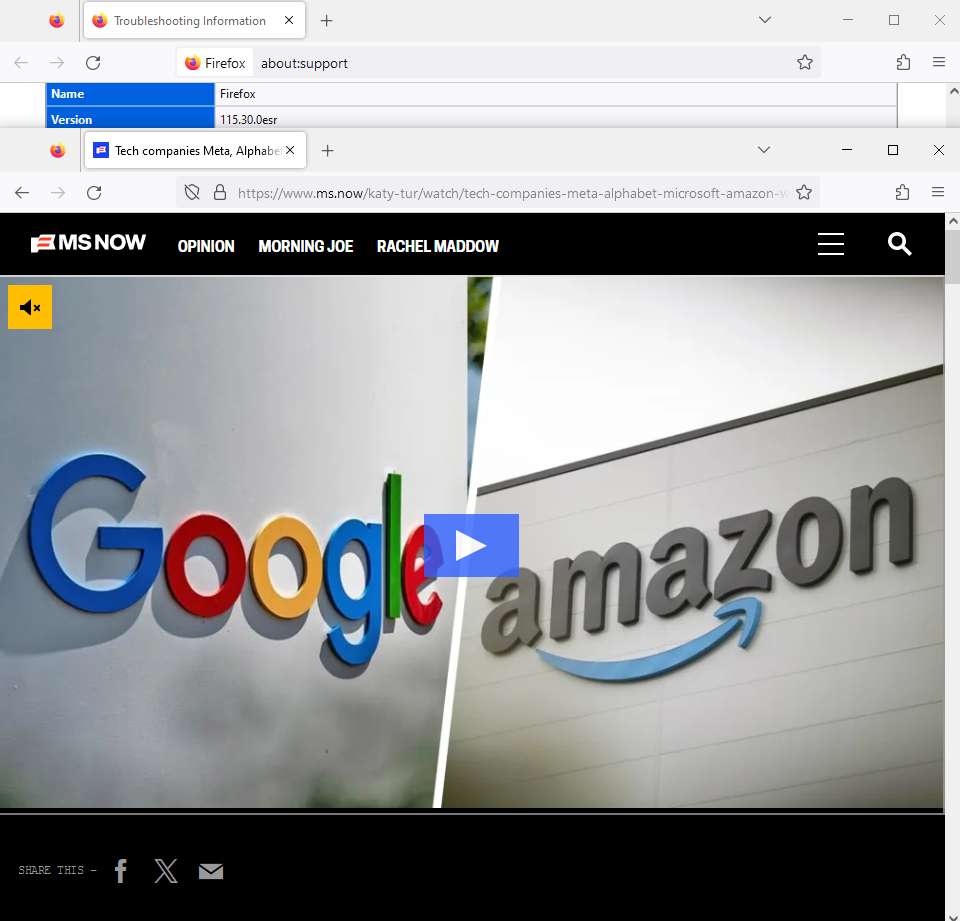Open Firefox View in the back window
The image size is (960, 921).
tap(57, 21)
